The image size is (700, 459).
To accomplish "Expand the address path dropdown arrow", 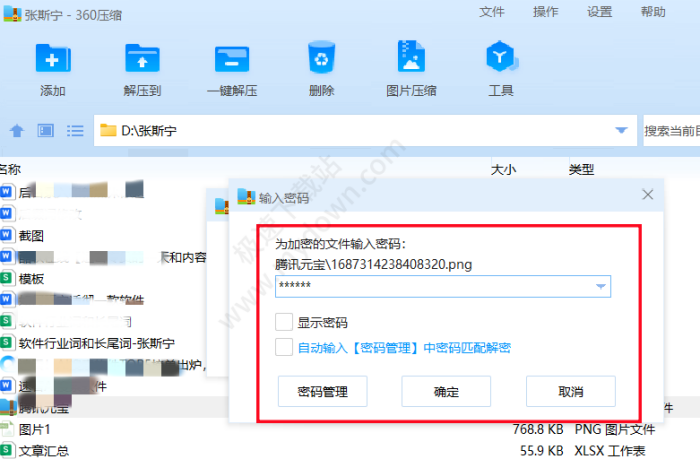I will click(x=621, y=130).
